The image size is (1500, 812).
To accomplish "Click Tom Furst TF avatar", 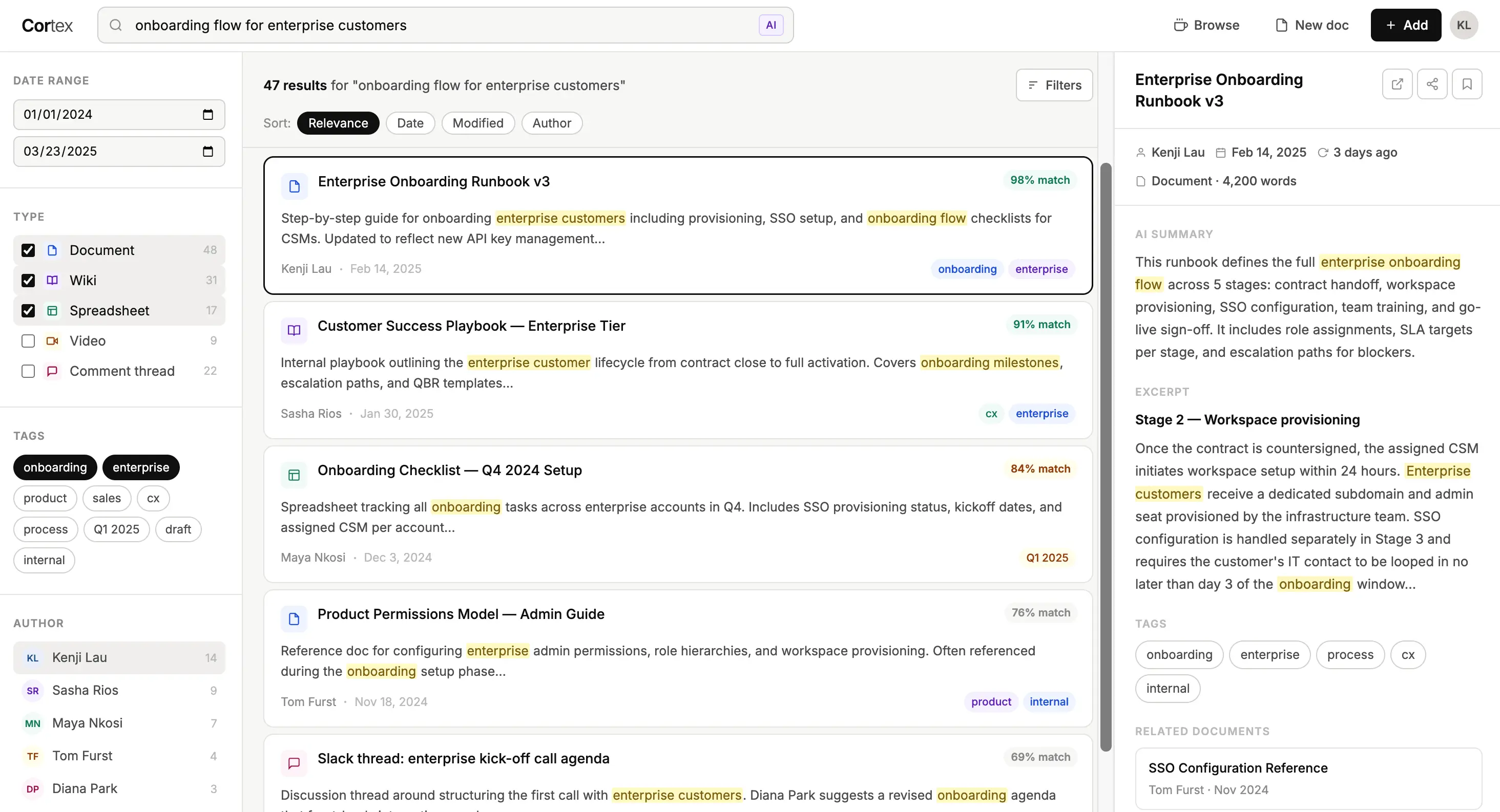I will pyautogui.click(x=33, y=756).
